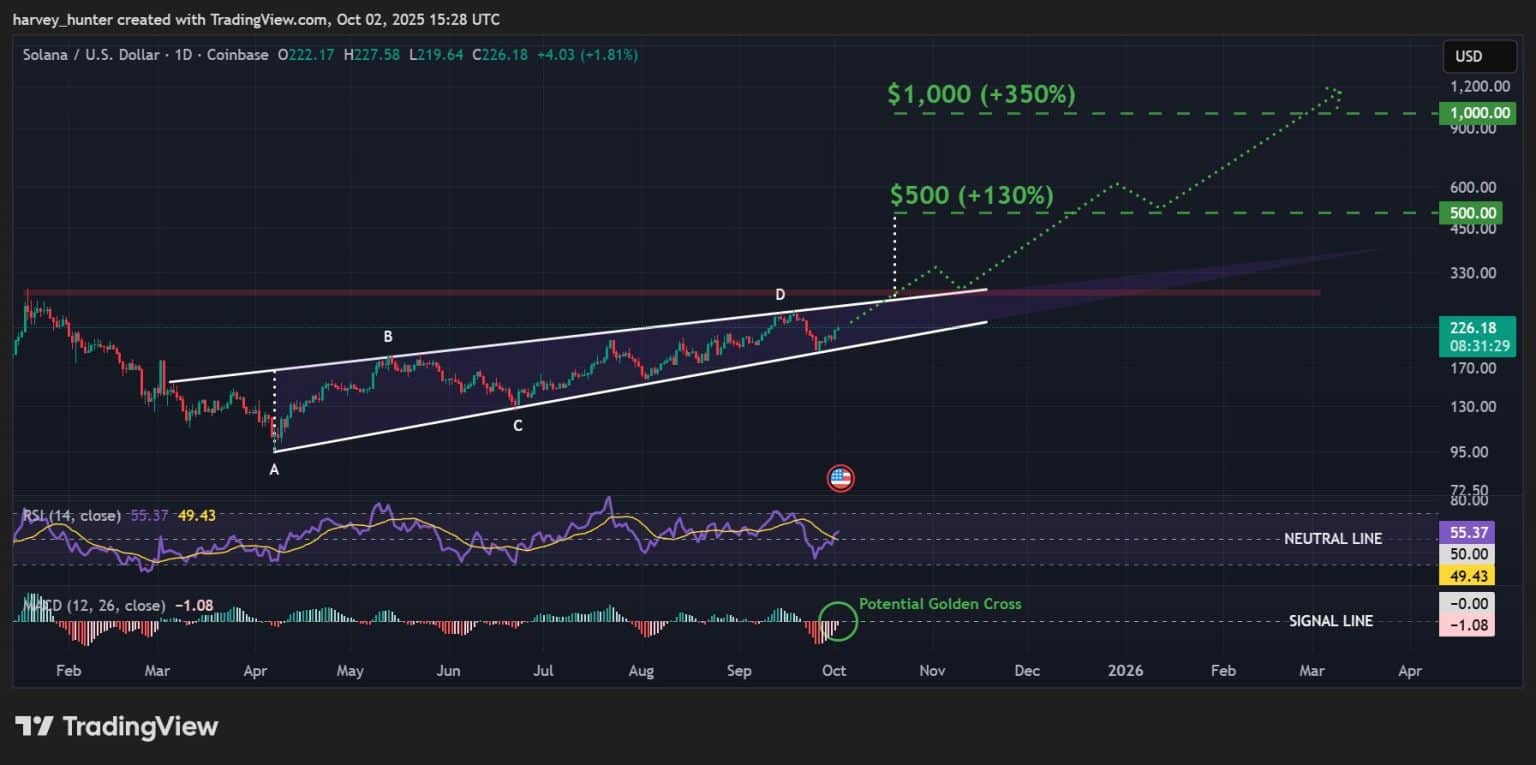The width and height of the screenshot is (1536, 765).
Task: Click 2026 on the time axis
Action: [1126, 671]
